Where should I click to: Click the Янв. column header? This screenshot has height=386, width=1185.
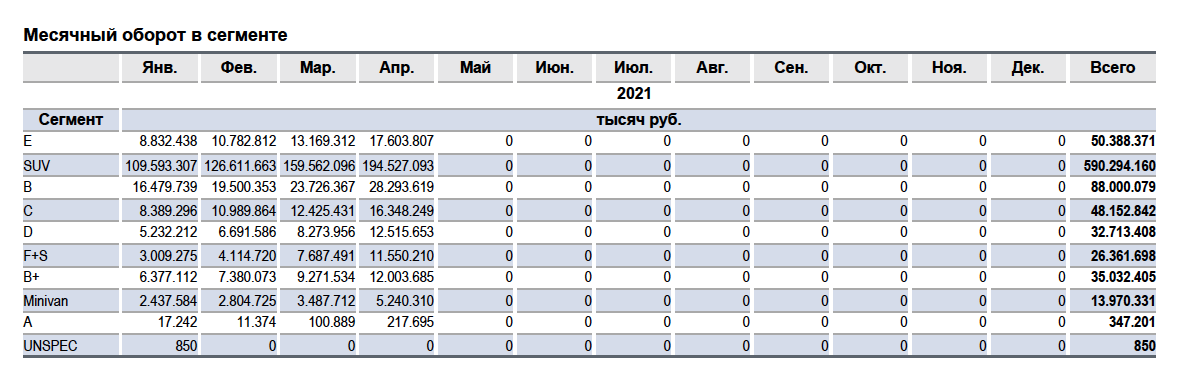(x=159, y=68)
